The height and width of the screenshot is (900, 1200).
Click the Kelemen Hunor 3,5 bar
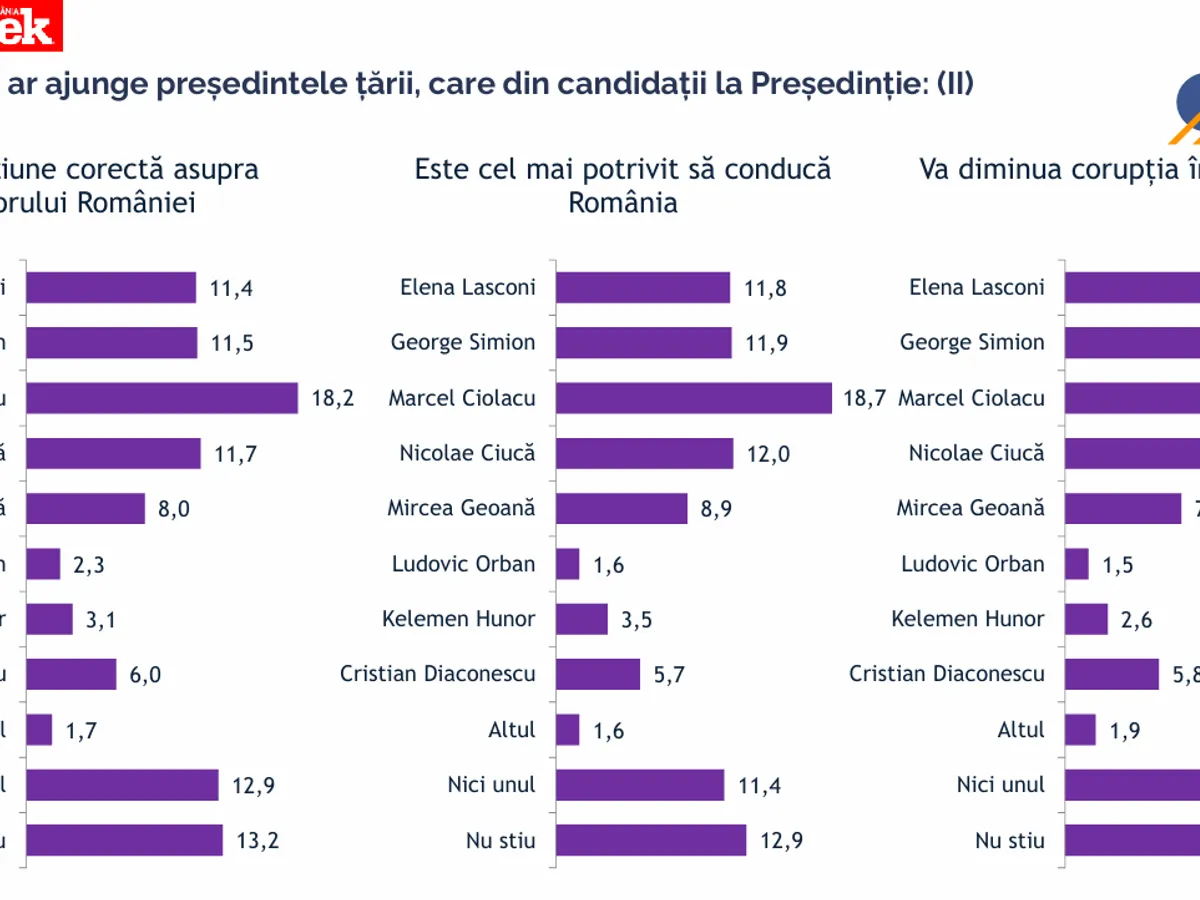click(x=581, y=619)
